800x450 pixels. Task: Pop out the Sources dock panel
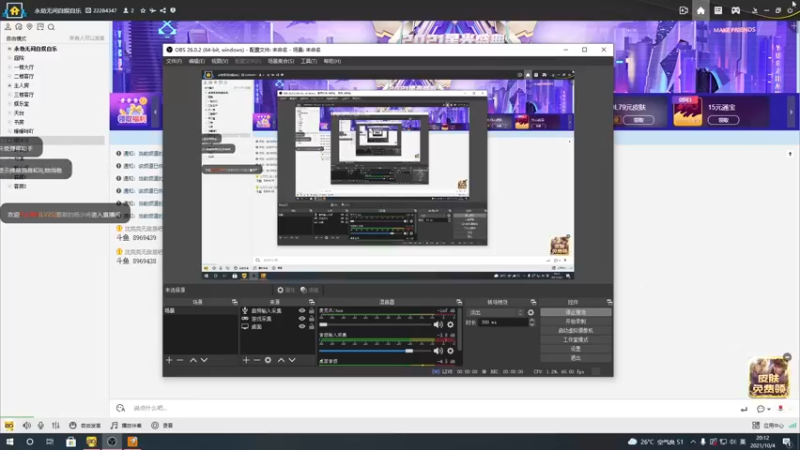click(x=311, y=302)
